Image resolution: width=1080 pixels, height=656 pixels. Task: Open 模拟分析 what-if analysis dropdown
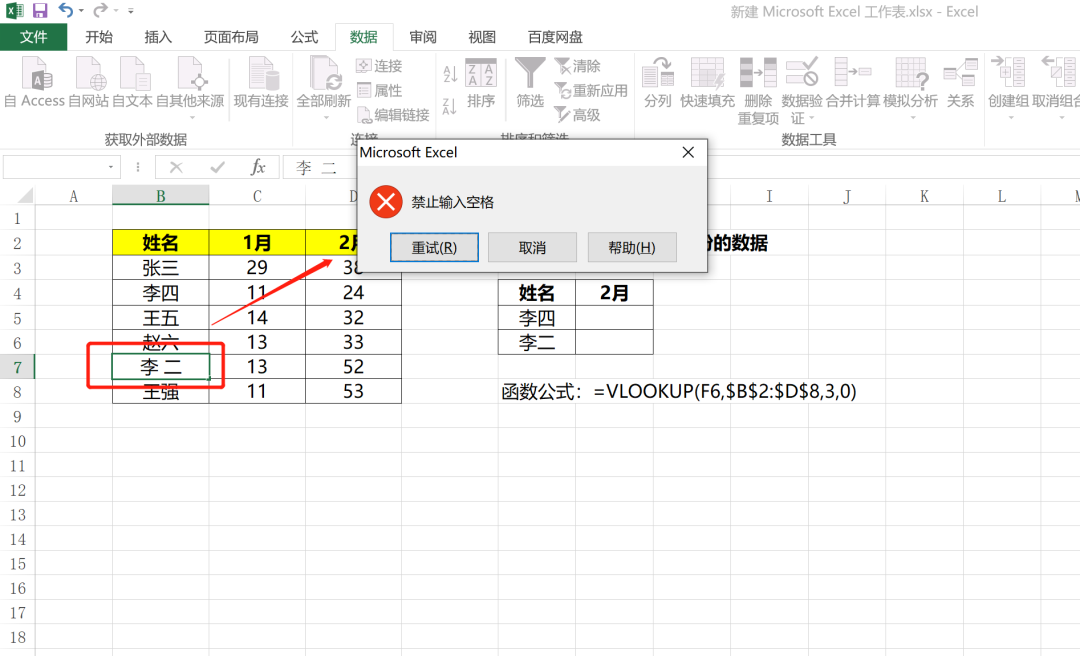(x=911, y=88)
